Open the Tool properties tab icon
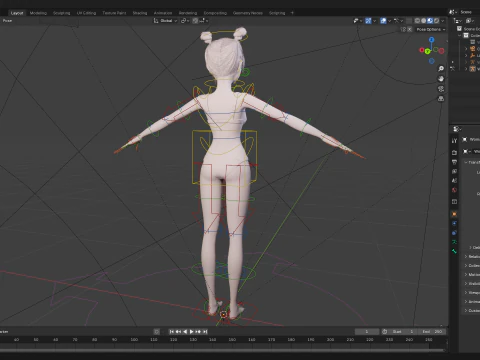The width and height of the screenshot is (480, 360). tap(454, 141)
